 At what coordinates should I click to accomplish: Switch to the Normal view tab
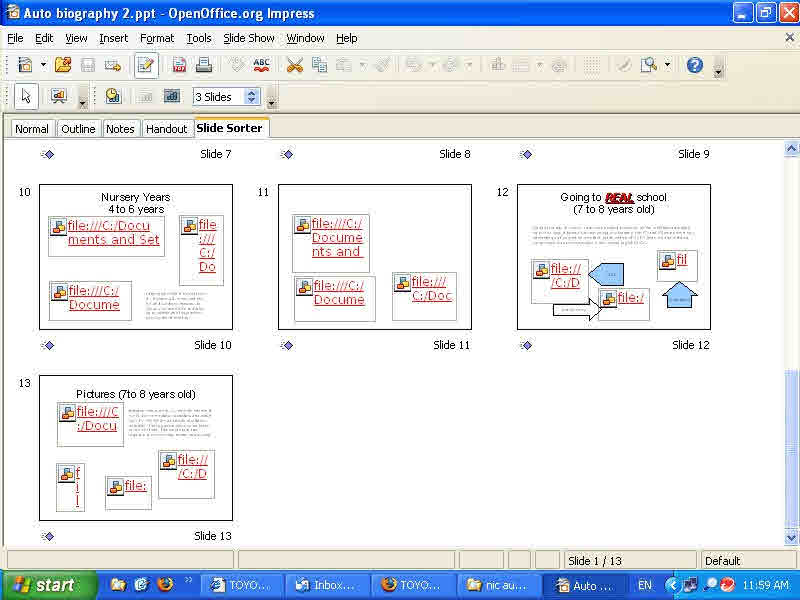(x=32, y=129)
